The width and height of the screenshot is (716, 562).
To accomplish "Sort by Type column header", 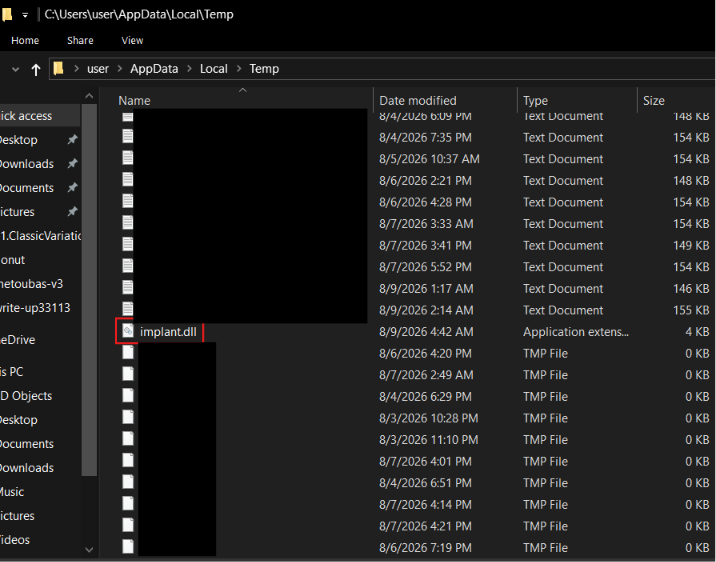I will (x=535, y=100).
